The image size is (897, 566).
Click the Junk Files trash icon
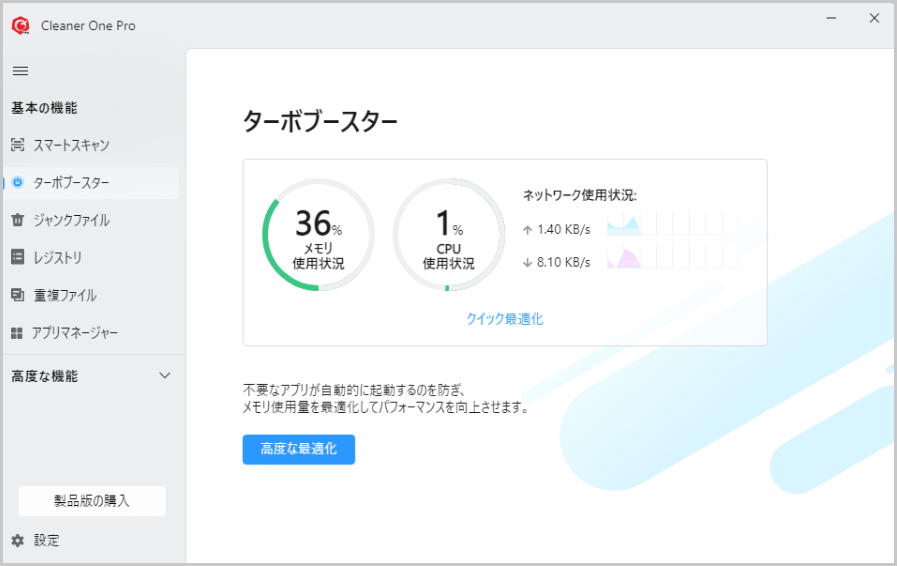(18, 220)
